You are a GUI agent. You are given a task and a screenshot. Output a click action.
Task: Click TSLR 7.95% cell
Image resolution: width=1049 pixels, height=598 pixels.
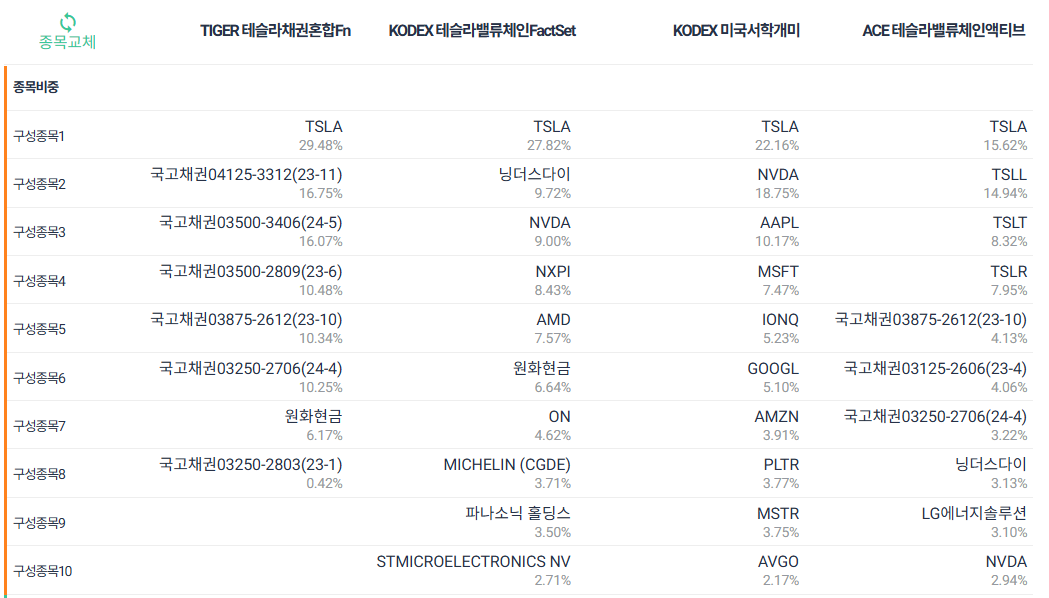tap(1009, 280)
